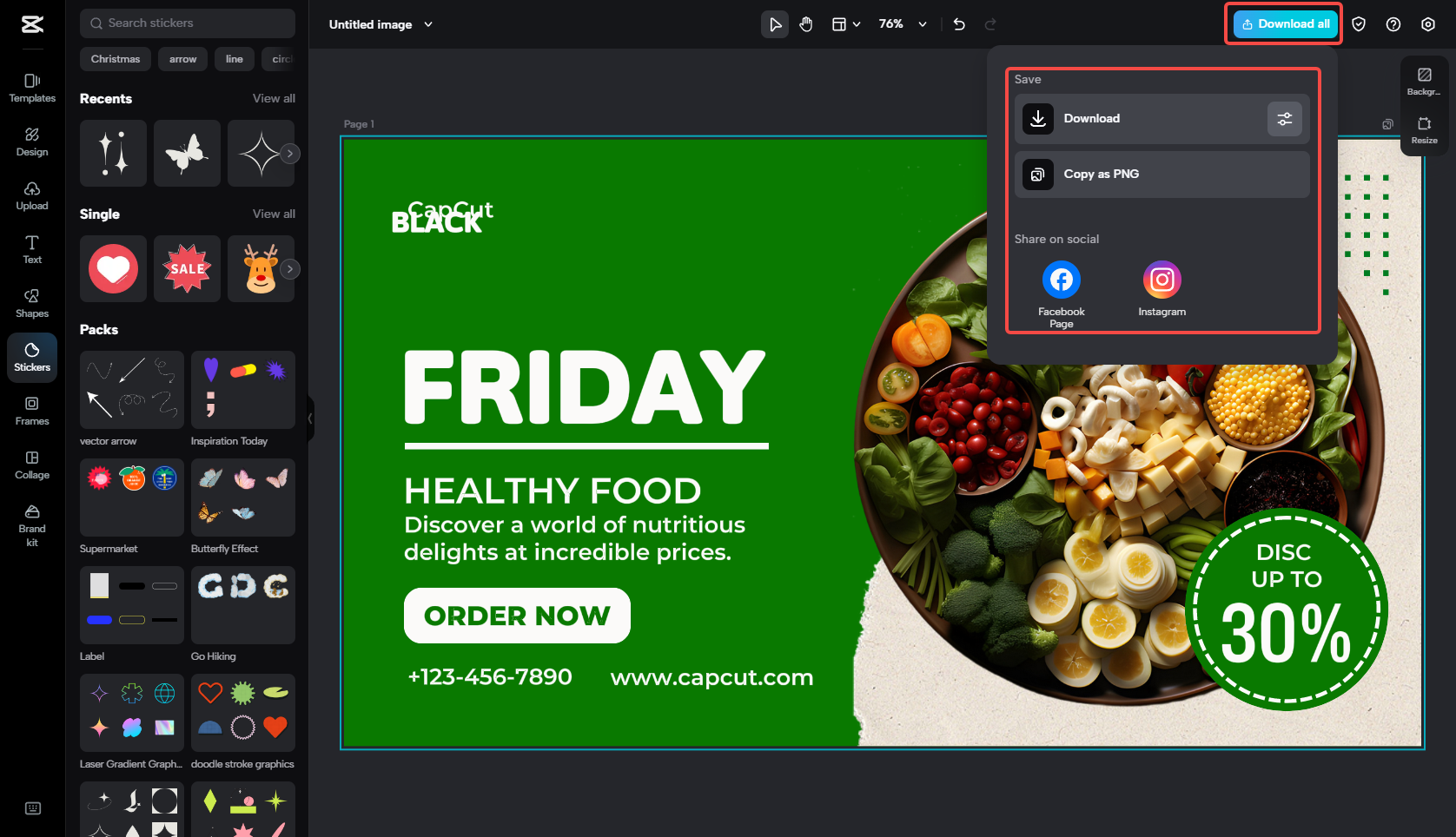1456x837 pixels.
Task: Select the www.capcut.com text on canvas
Action: pos(712,677)
